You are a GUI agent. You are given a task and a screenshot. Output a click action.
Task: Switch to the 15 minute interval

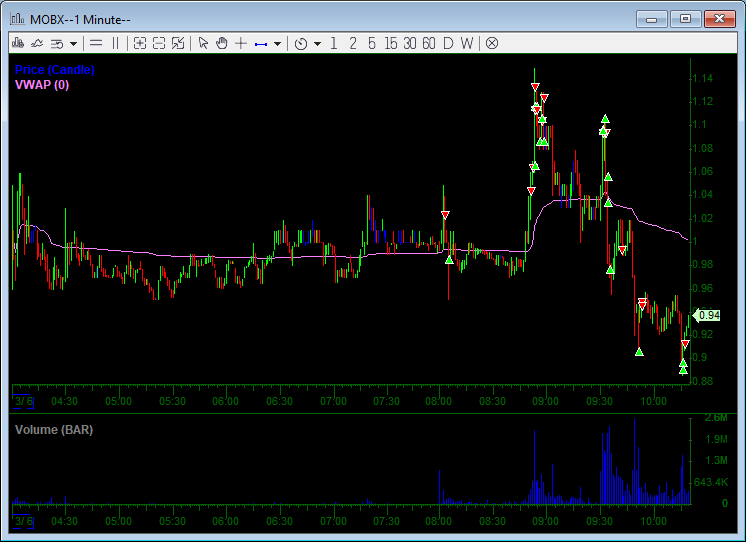(391, 44)
